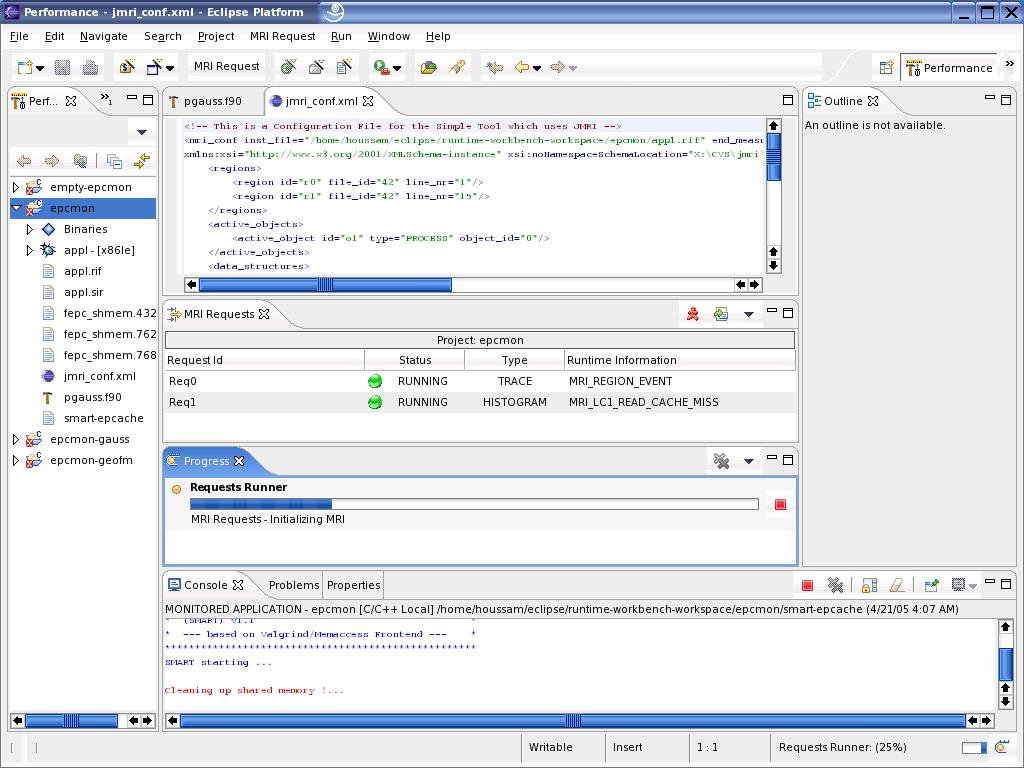Open the dropdown next to the New icon

pyautogui.click(x=40, y=68)
